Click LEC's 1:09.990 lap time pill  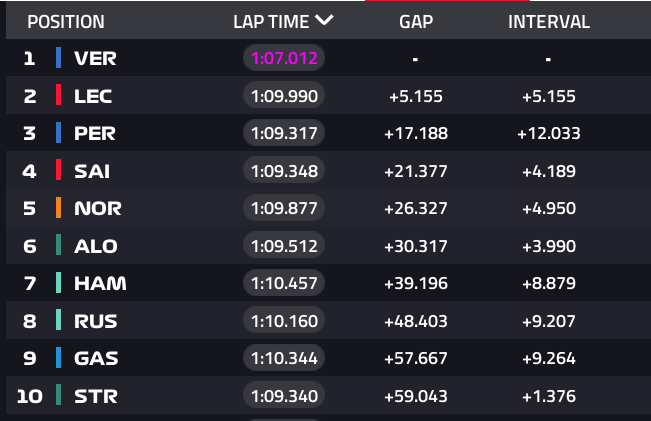tap(284, 96)
